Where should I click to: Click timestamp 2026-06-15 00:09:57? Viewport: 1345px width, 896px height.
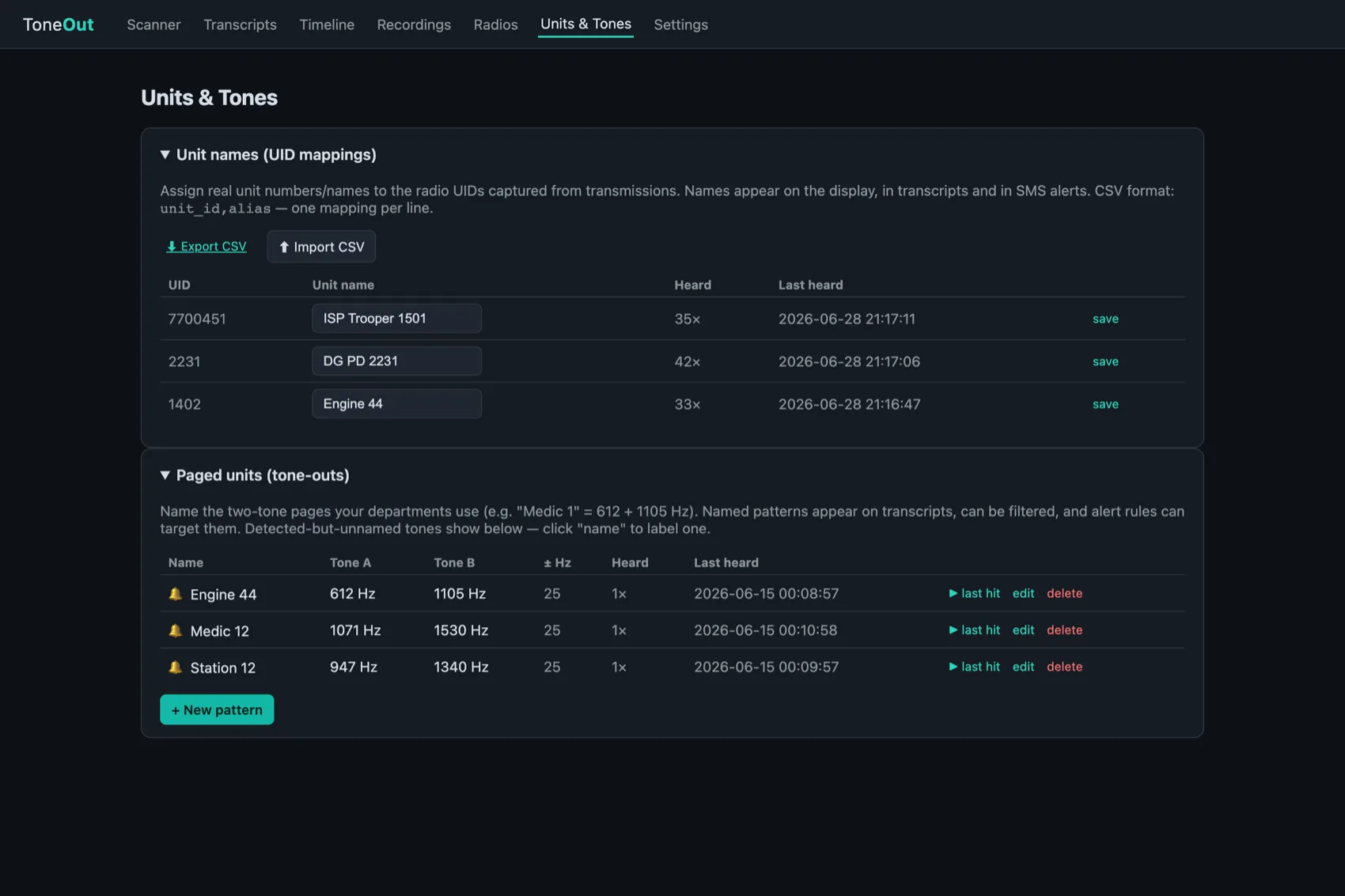766,667
